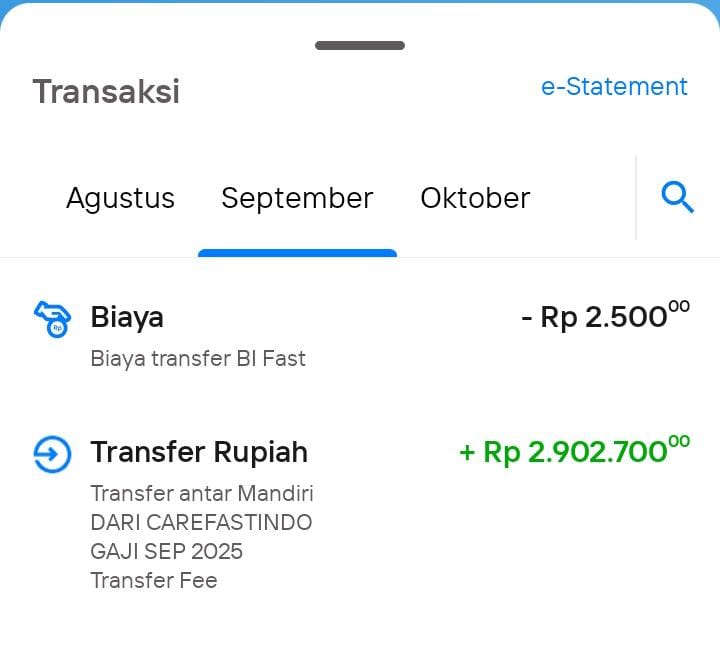Open the e-Statement link
The width and height of the screenshot is (720, 652).
(614, 87)
